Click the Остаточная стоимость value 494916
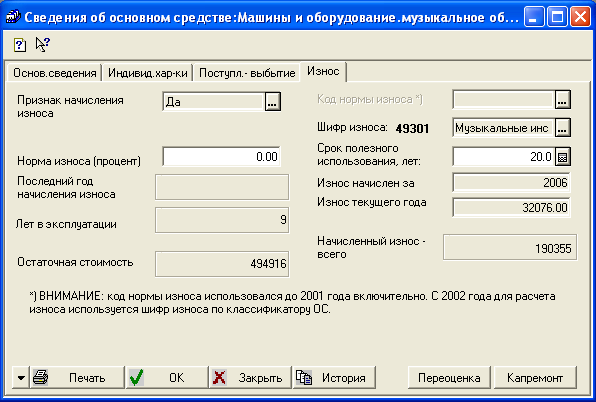The height and width of the screenshot is (402, 596). [x=222, y=264]
